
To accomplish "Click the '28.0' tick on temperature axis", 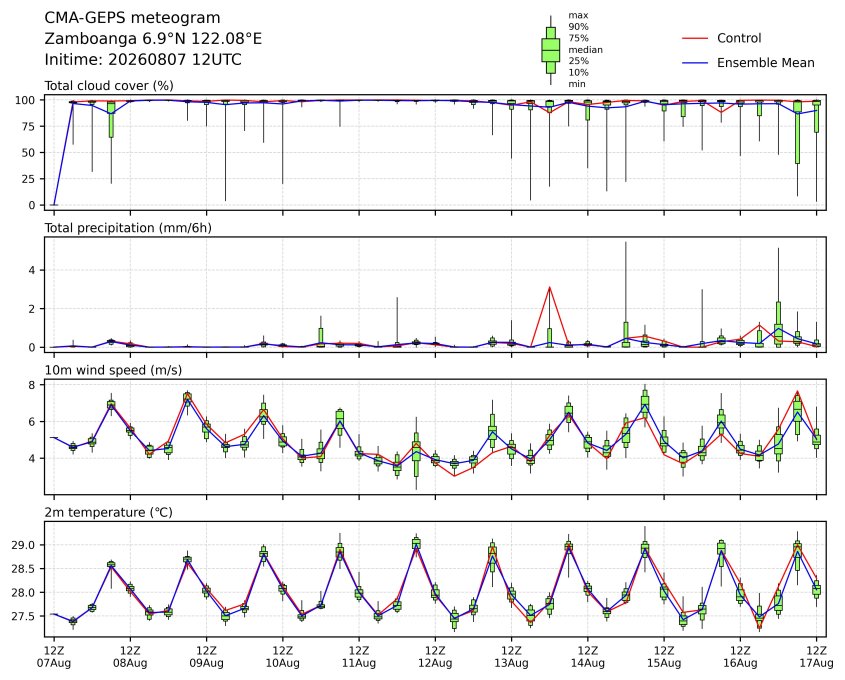I will pyautogui.click(x=23, y=593).
